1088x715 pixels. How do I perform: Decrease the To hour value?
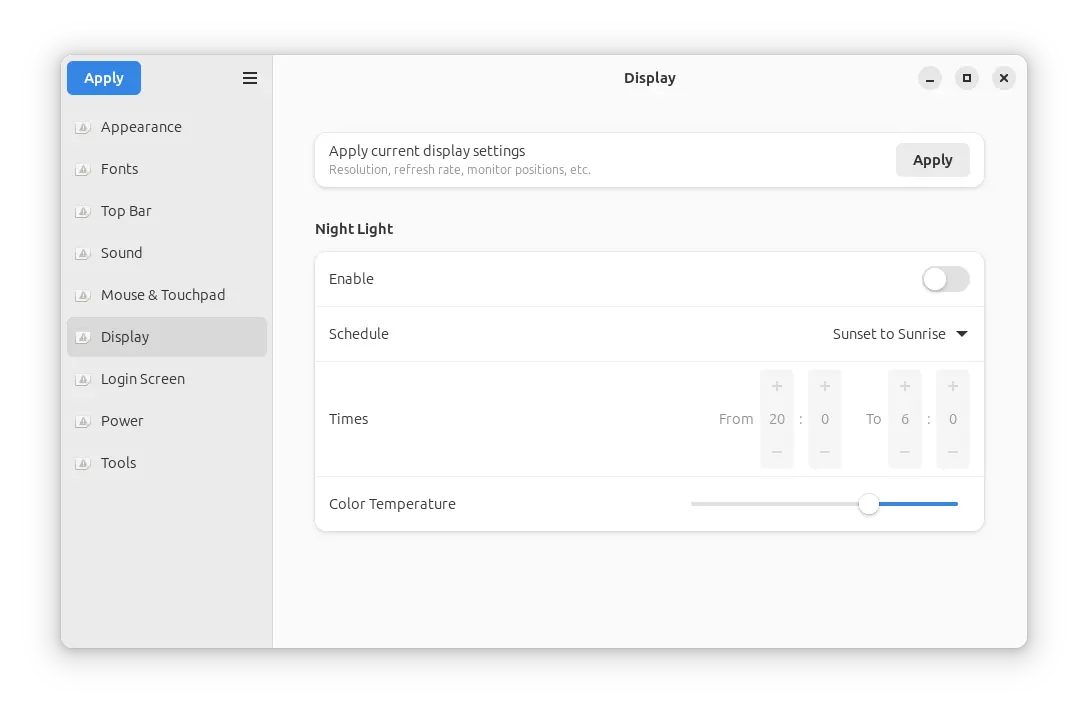click(x=905, y=452)
